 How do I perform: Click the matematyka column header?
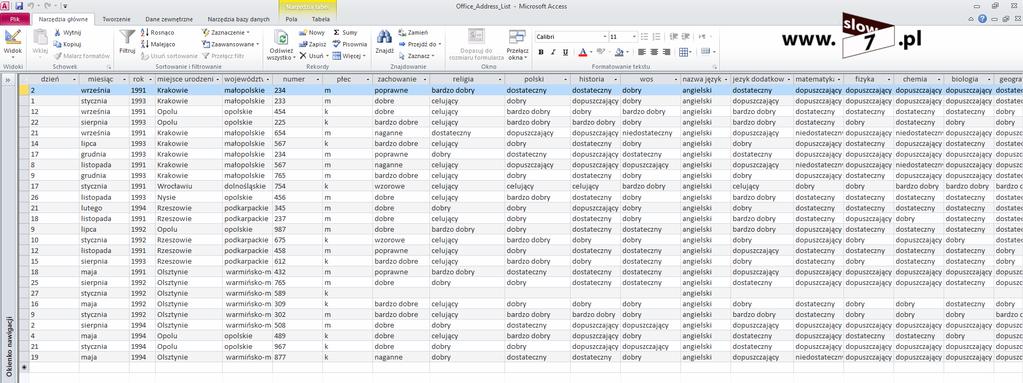819,79
